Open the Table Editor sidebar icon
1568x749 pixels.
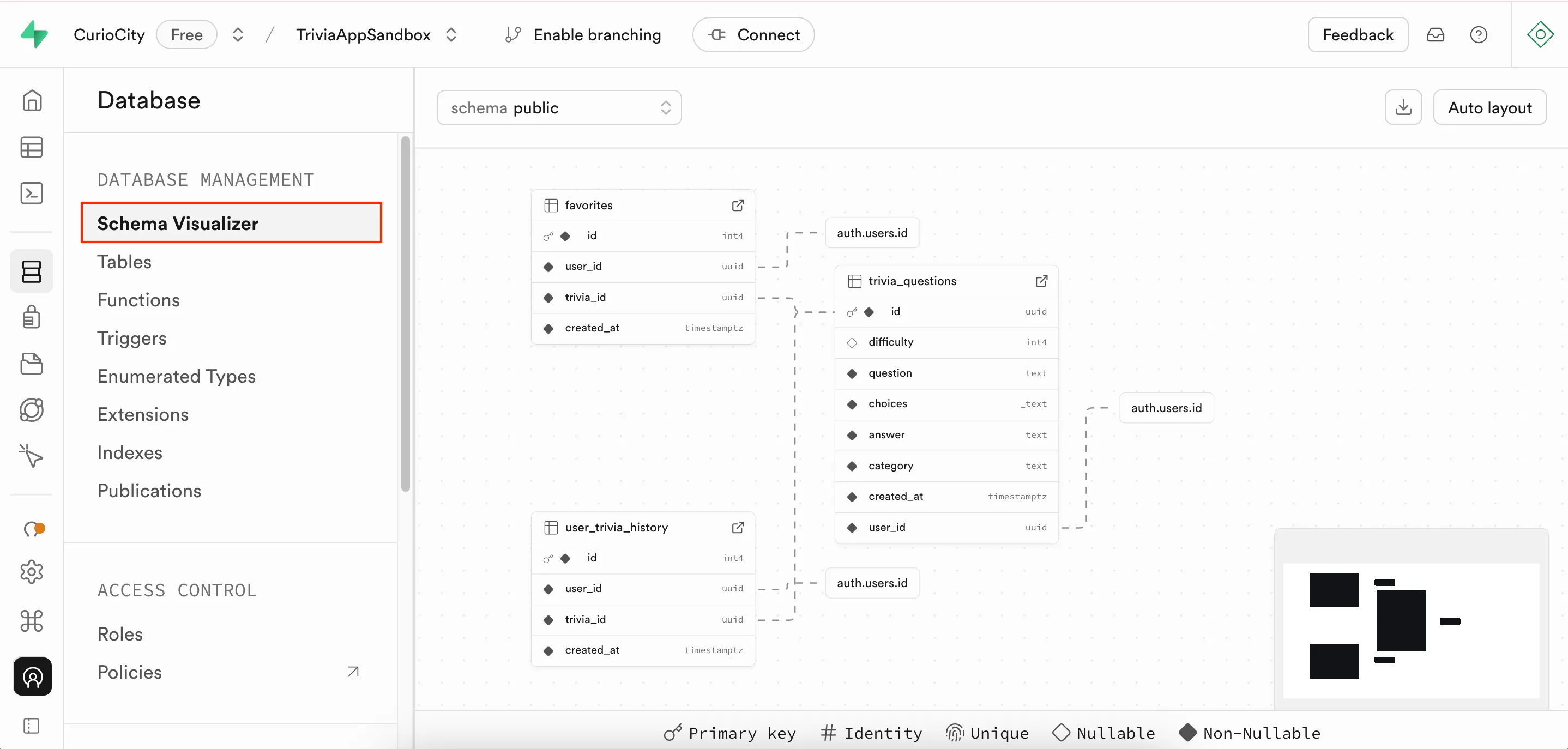32,147
